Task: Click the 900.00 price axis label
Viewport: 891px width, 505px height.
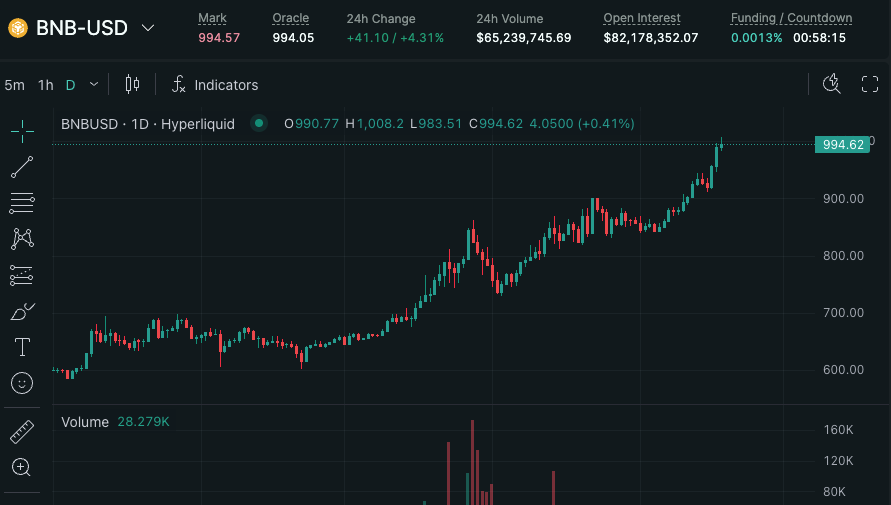Action: pos(843,199)
